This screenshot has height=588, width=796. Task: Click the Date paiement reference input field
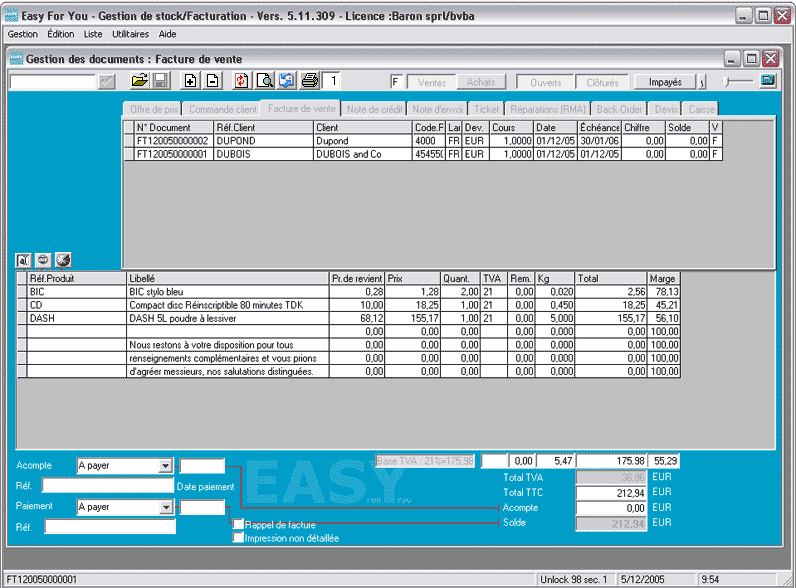point(108,486)
